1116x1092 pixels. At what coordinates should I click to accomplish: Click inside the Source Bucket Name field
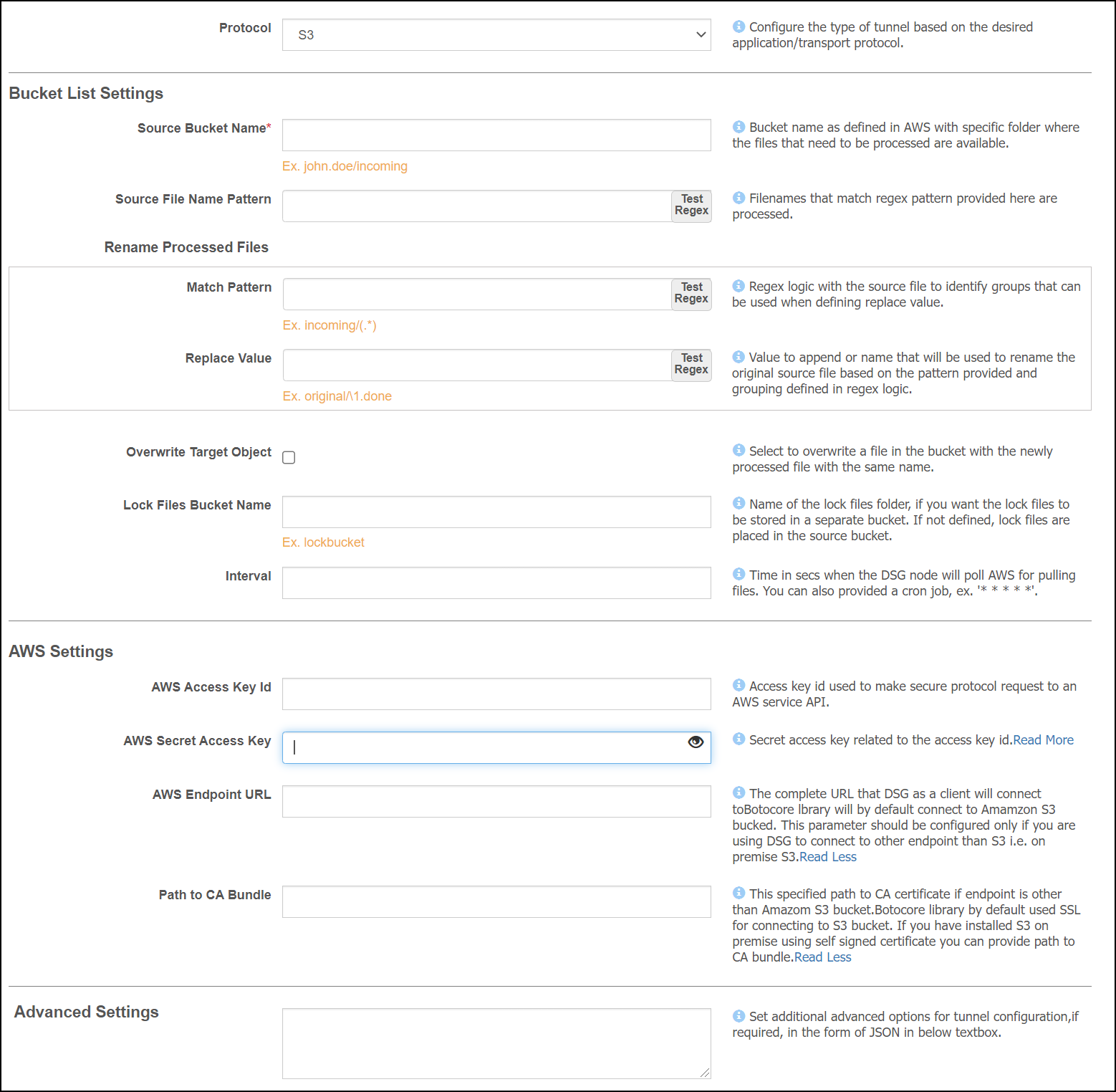click(x=496, y=135)
